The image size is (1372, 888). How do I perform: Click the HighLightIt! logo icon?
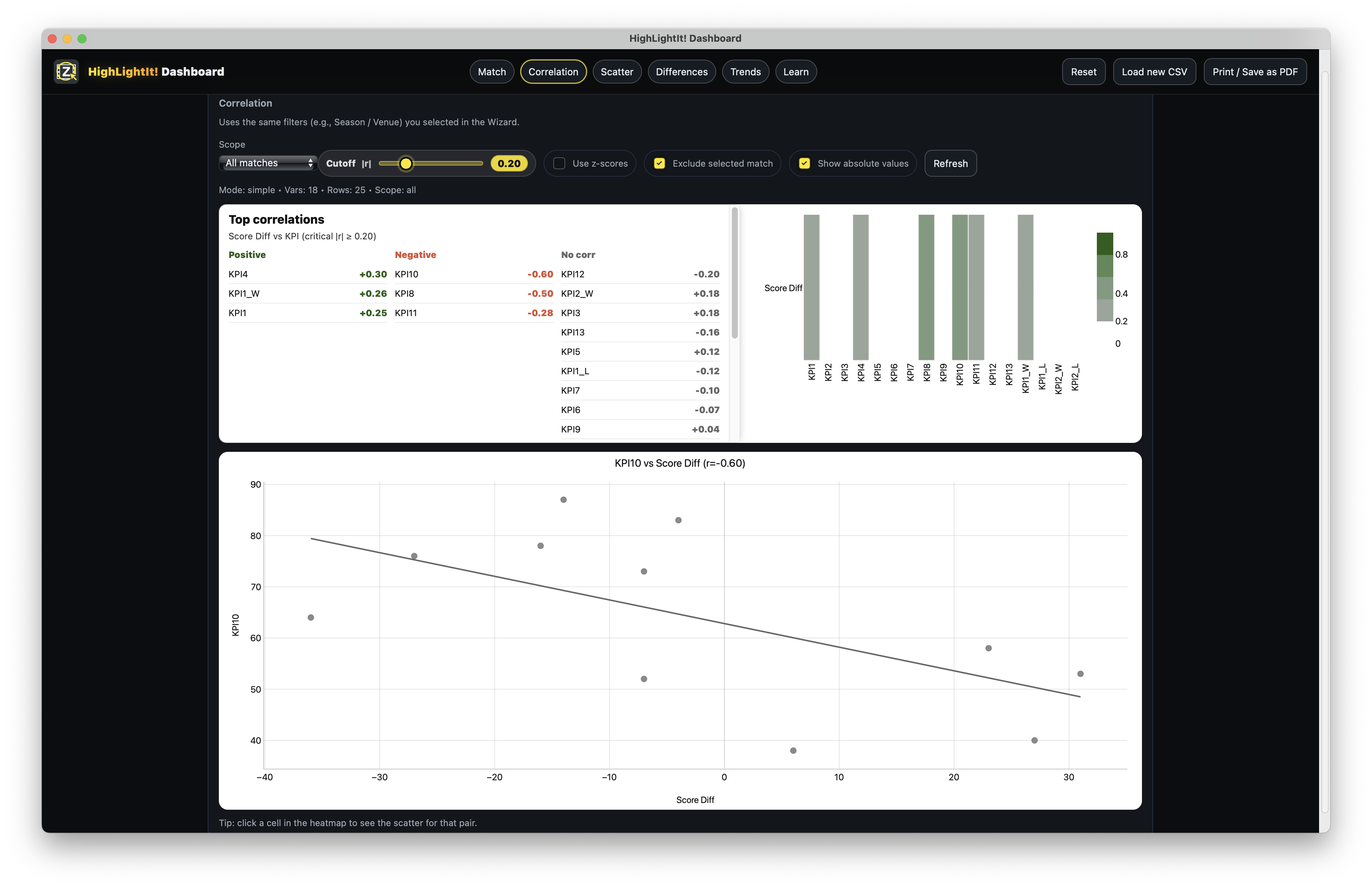(66, 72)
